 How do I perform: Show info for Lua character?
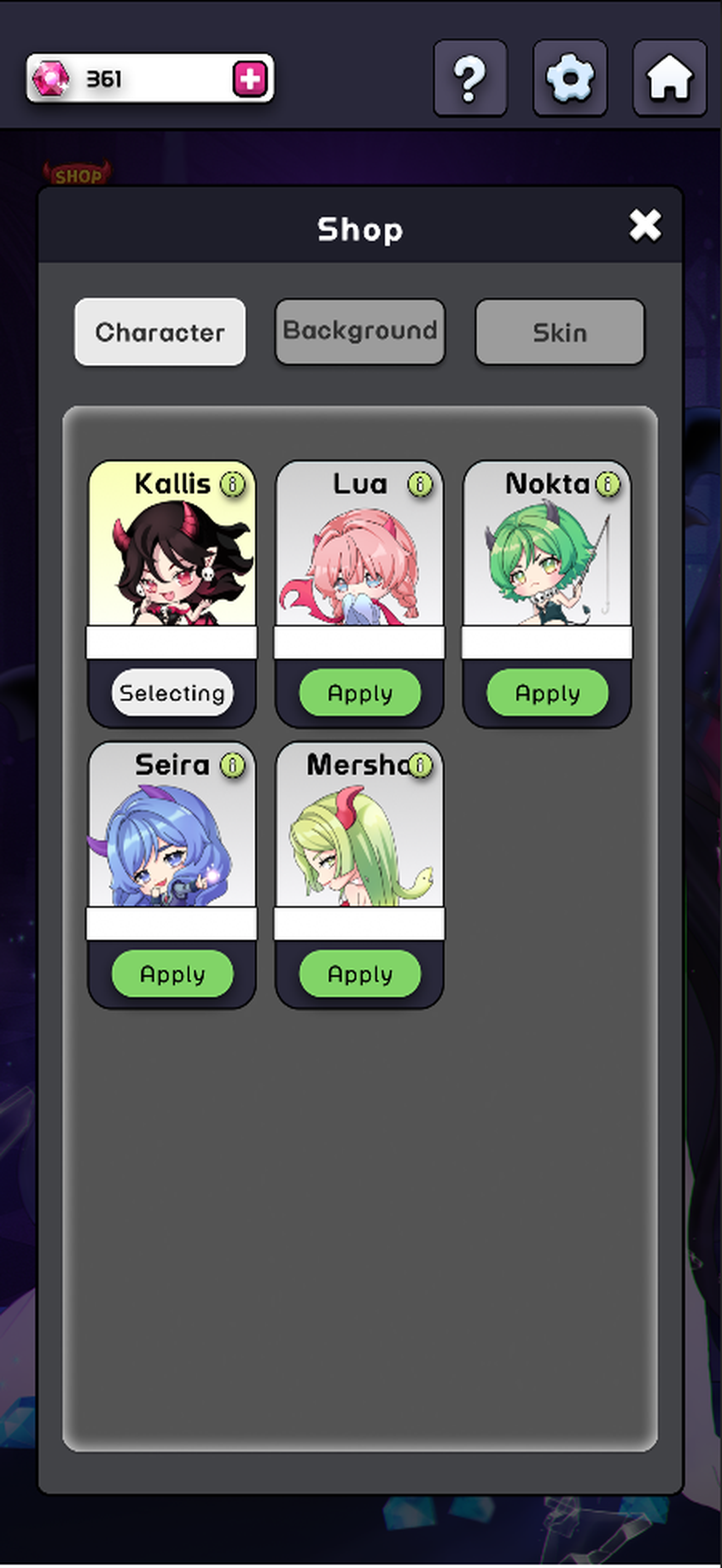point(420,484)
